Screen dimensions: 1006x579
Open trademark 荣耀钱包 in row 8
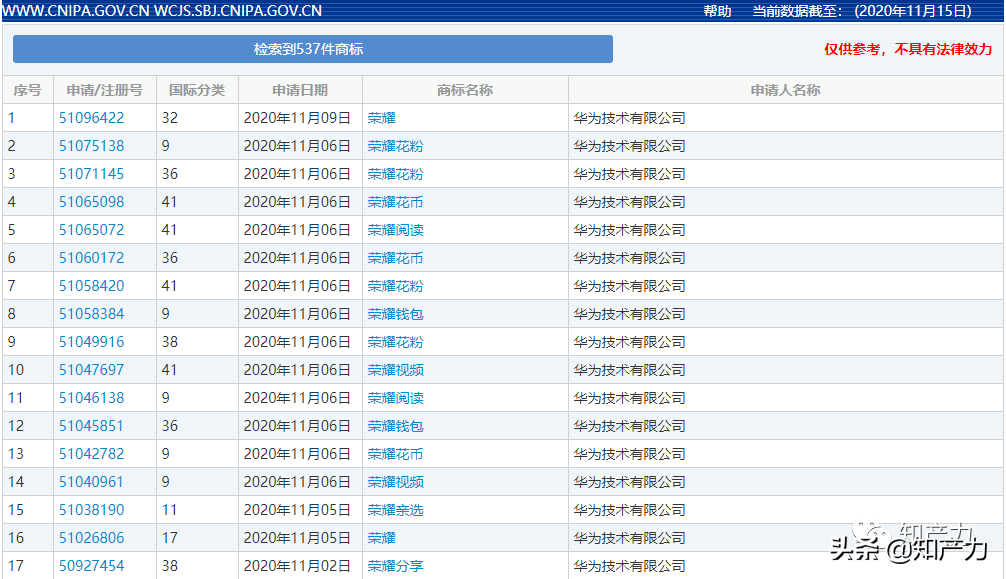tap(395, 314)
